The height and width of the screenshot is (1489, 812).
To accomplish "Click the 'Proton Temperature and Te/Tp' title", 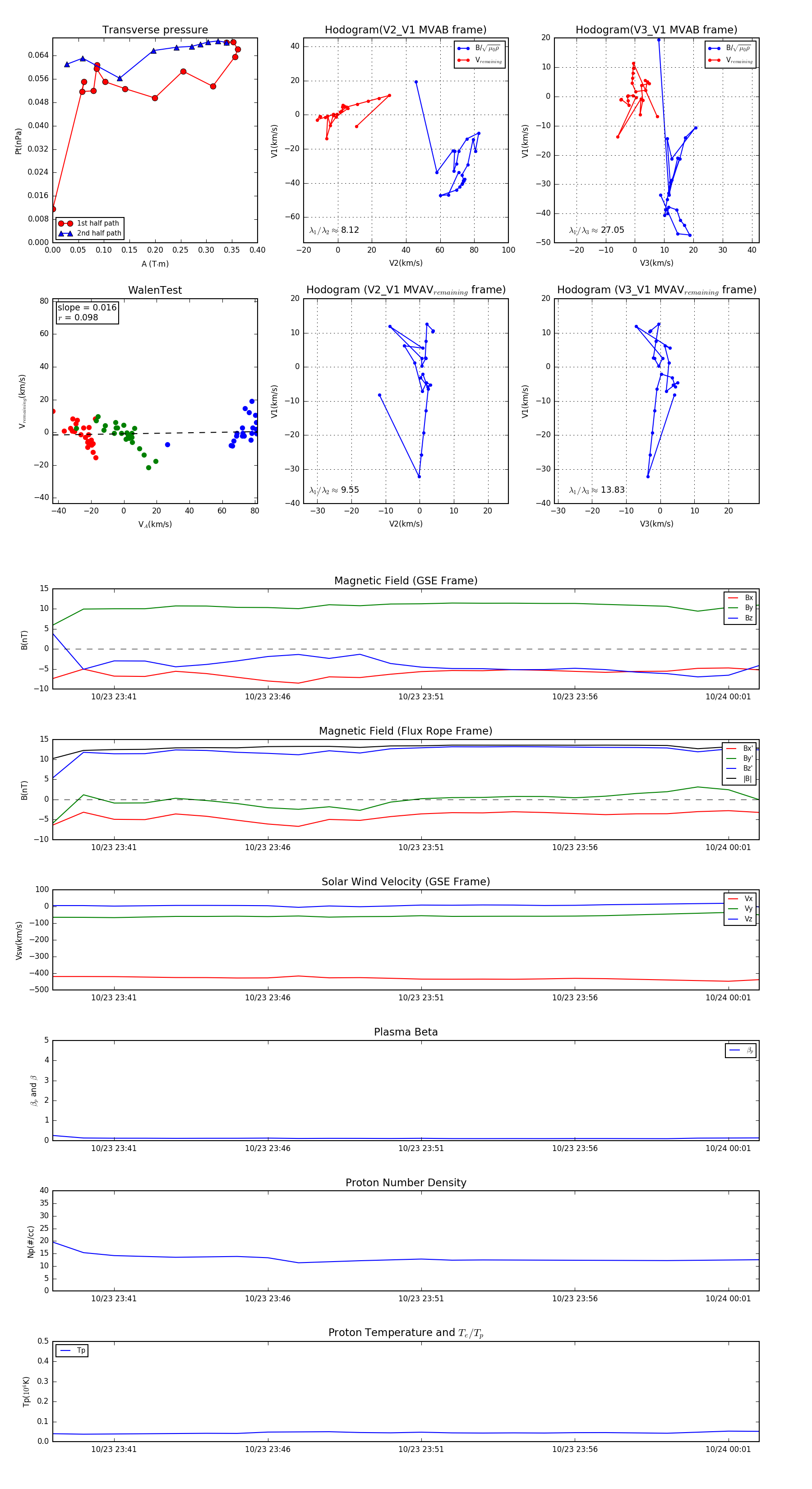I will pos(406,1333).
